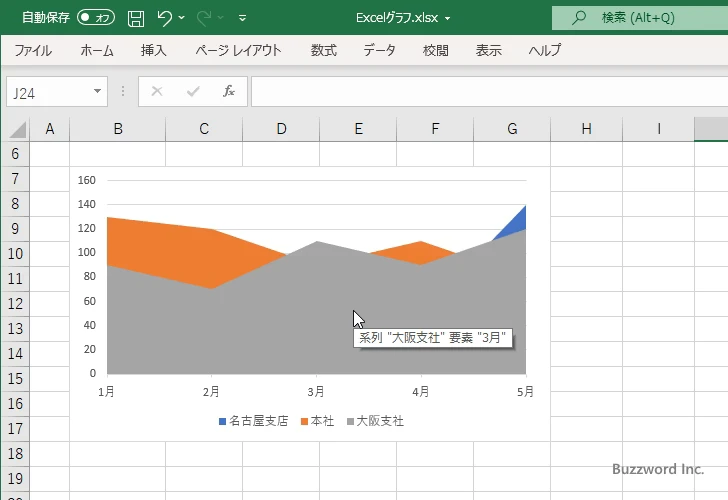This screenshot has width=728, height=500.
Task: Click the Select All corner triangle
Action: point(18,130)
